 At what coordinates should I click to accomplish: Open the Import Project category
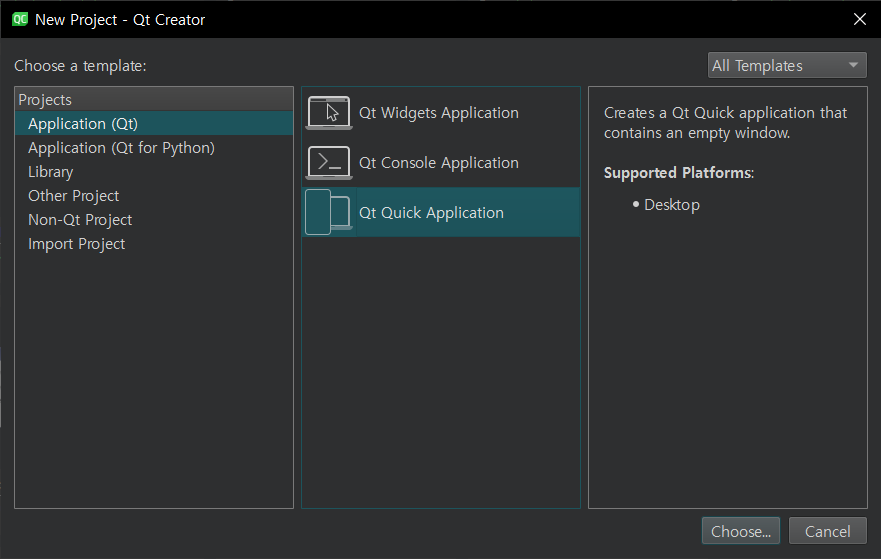coord(153,244)
